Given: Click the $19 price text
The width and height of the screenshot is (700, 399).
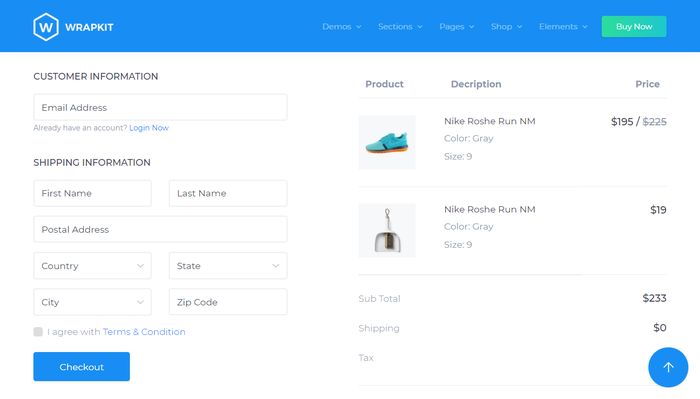Looking at the screenshot, I should (x=658, y=210).
